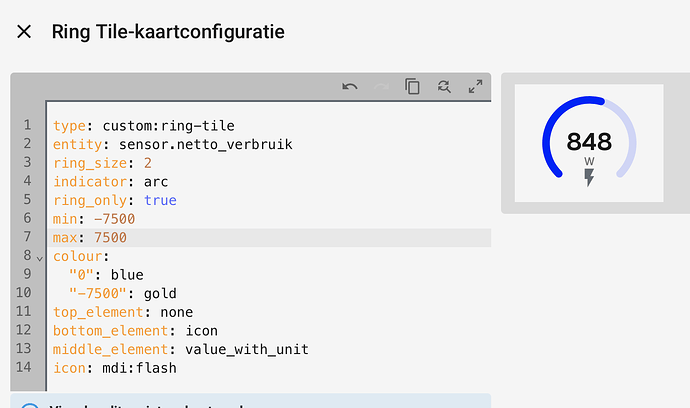This screenshot has width=690, height=408.
Task: Open find and replace in the editor
Action: (444, 86)
